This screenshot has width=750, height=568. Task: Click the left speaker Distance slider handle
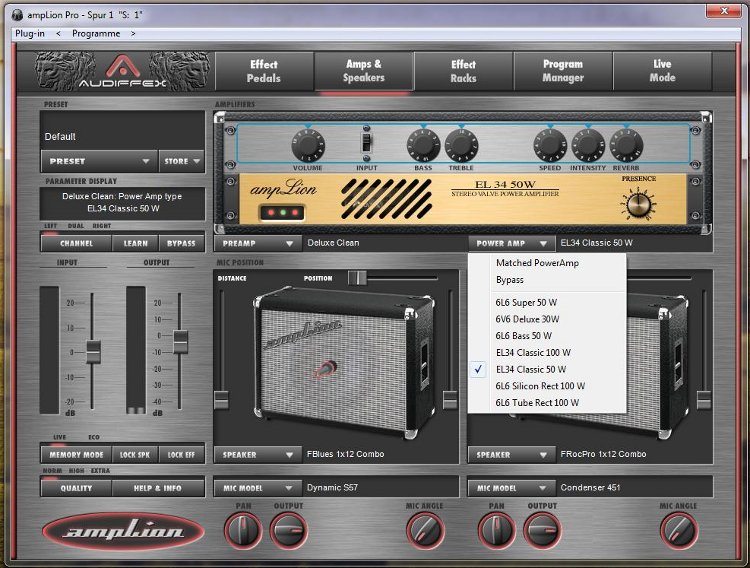[x=221, y=400]
